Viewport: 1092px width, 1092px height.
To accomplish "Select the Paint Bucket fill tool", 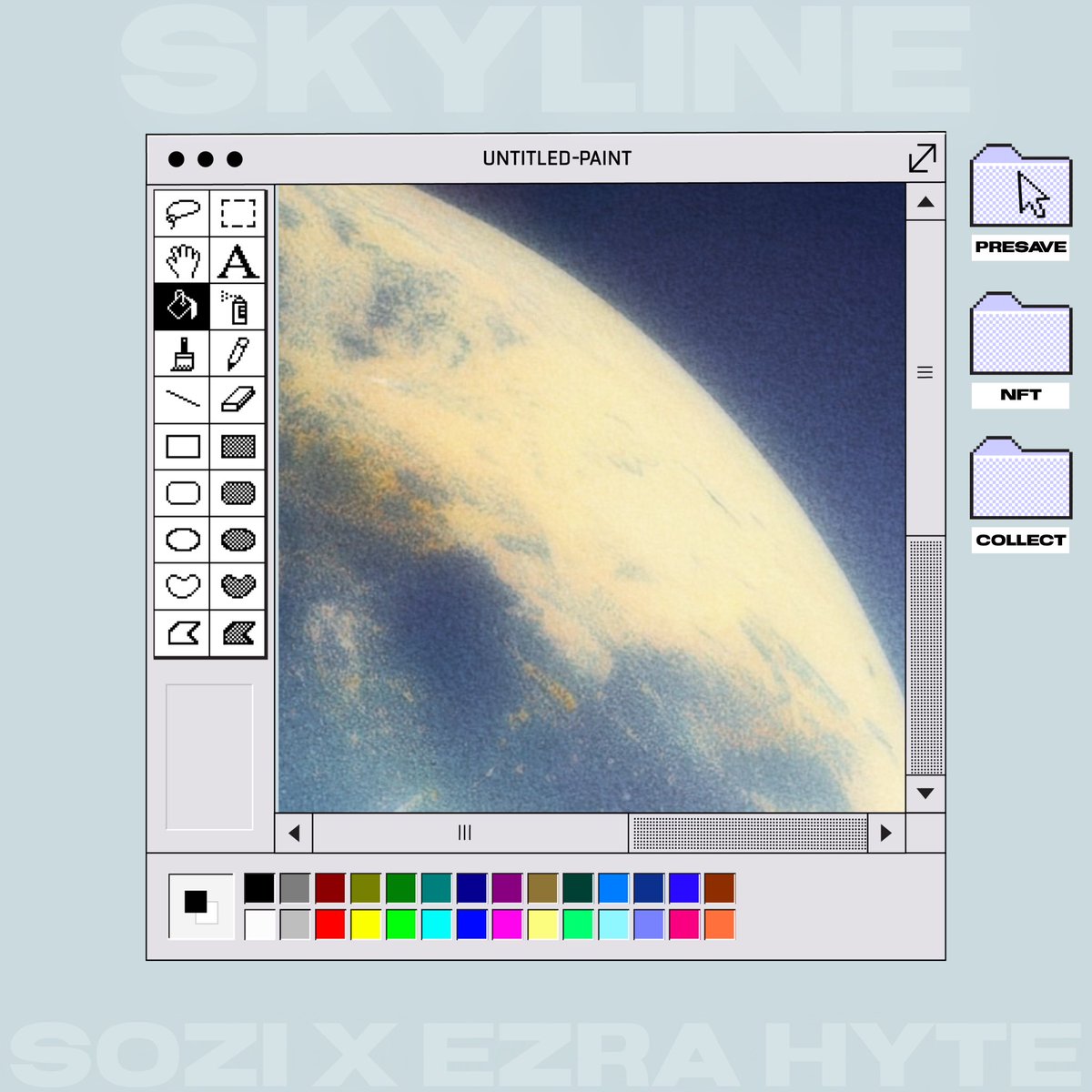I will 182,307.
